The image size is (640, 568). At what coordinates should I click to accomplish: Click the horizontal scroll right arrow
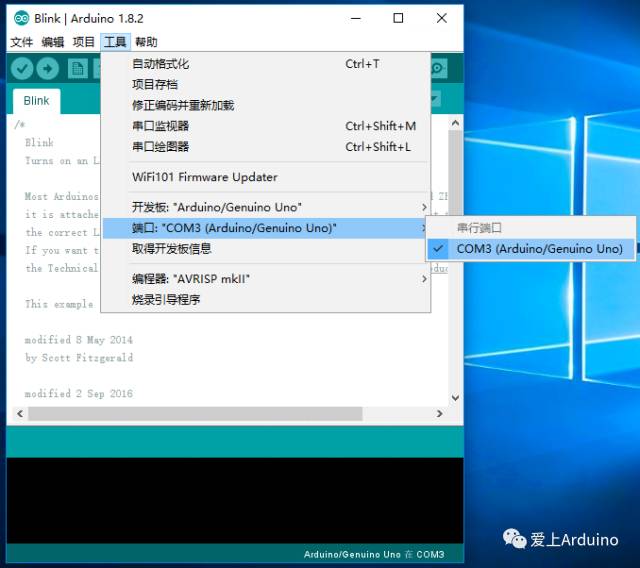(x=440, y=414)
